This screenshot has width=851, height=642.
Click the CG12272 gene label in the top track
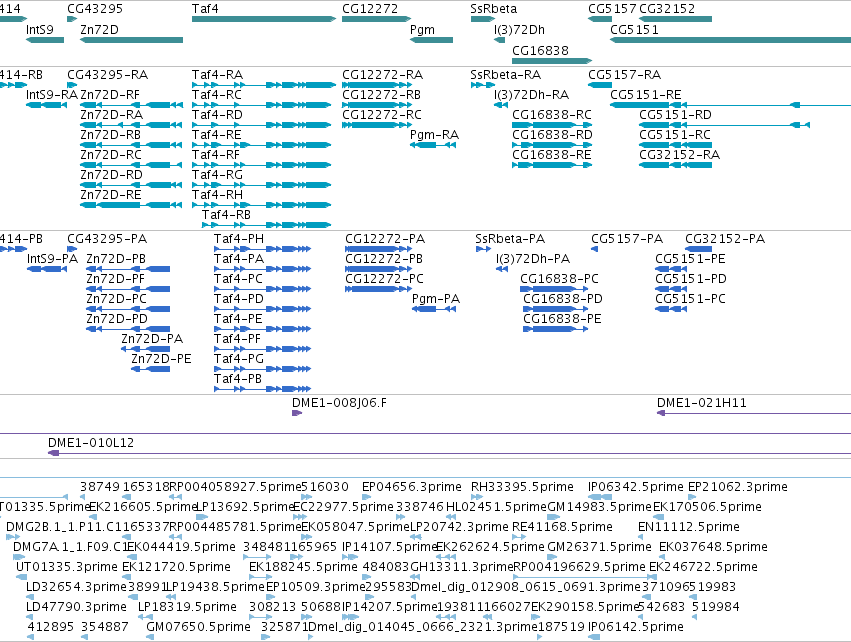click(370, 9)
